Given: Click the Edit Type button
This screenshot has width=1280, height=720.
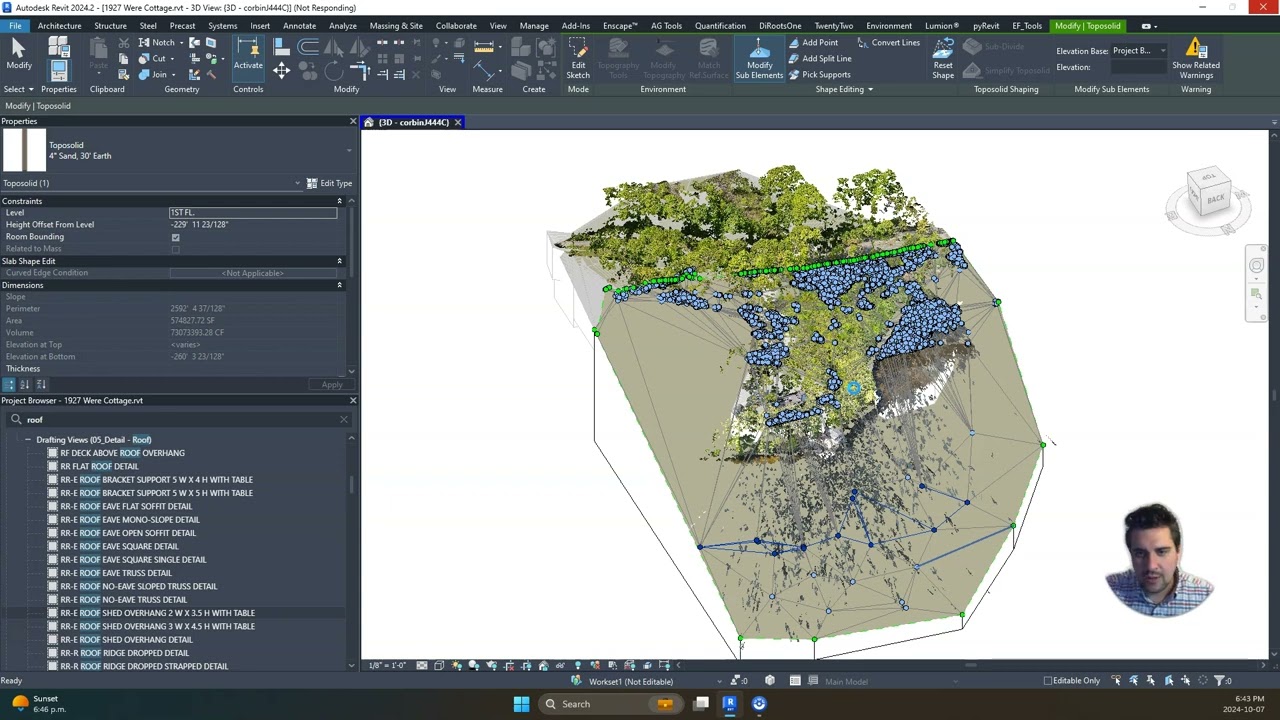Looking at the screenshot, I should point(329,183).
